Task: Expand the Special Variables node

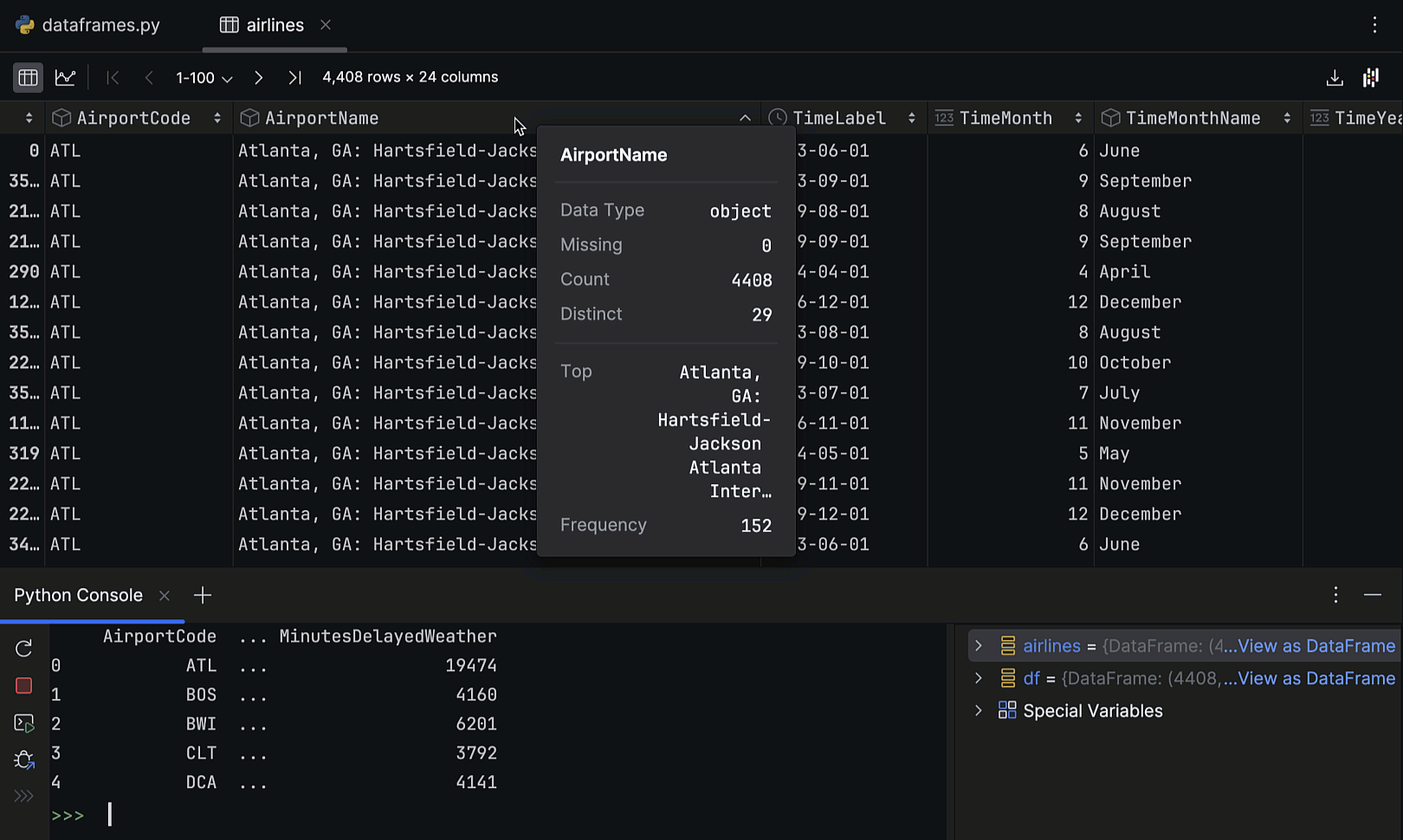Action: point(979,710)
